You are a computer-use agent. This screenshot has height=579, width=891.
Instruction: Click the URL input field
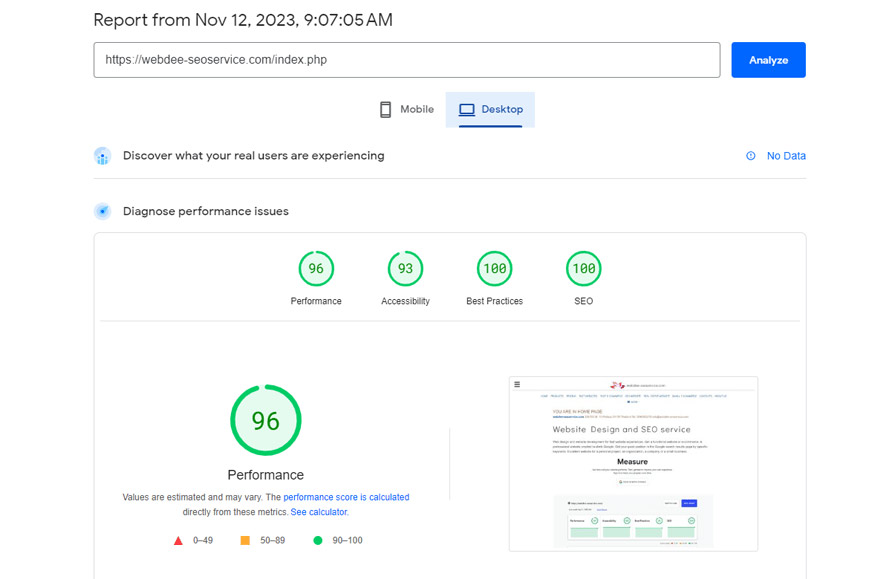click(x=406, y=60)
